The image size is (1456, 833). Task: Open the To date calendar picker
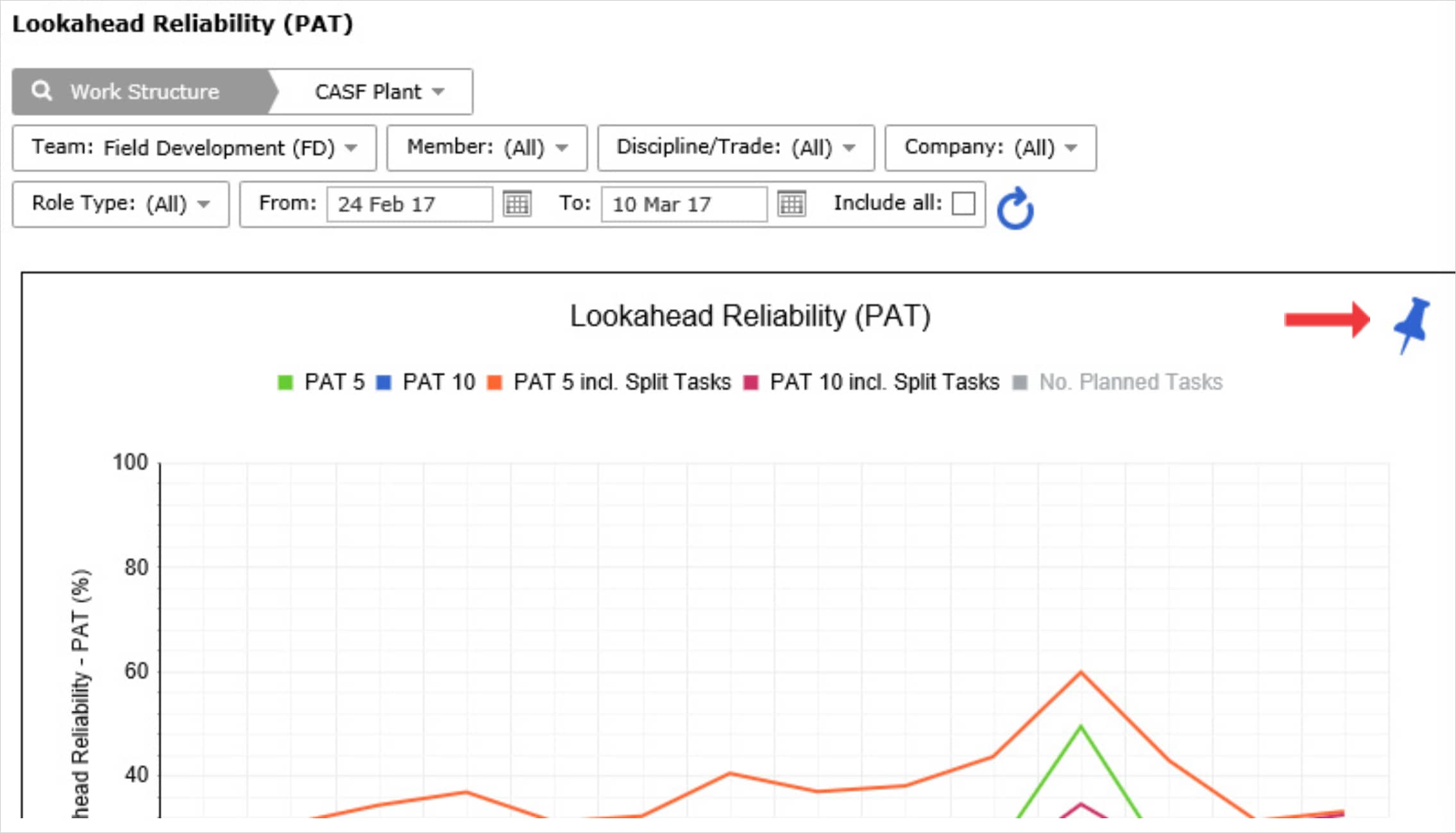[x=791, y=204]
